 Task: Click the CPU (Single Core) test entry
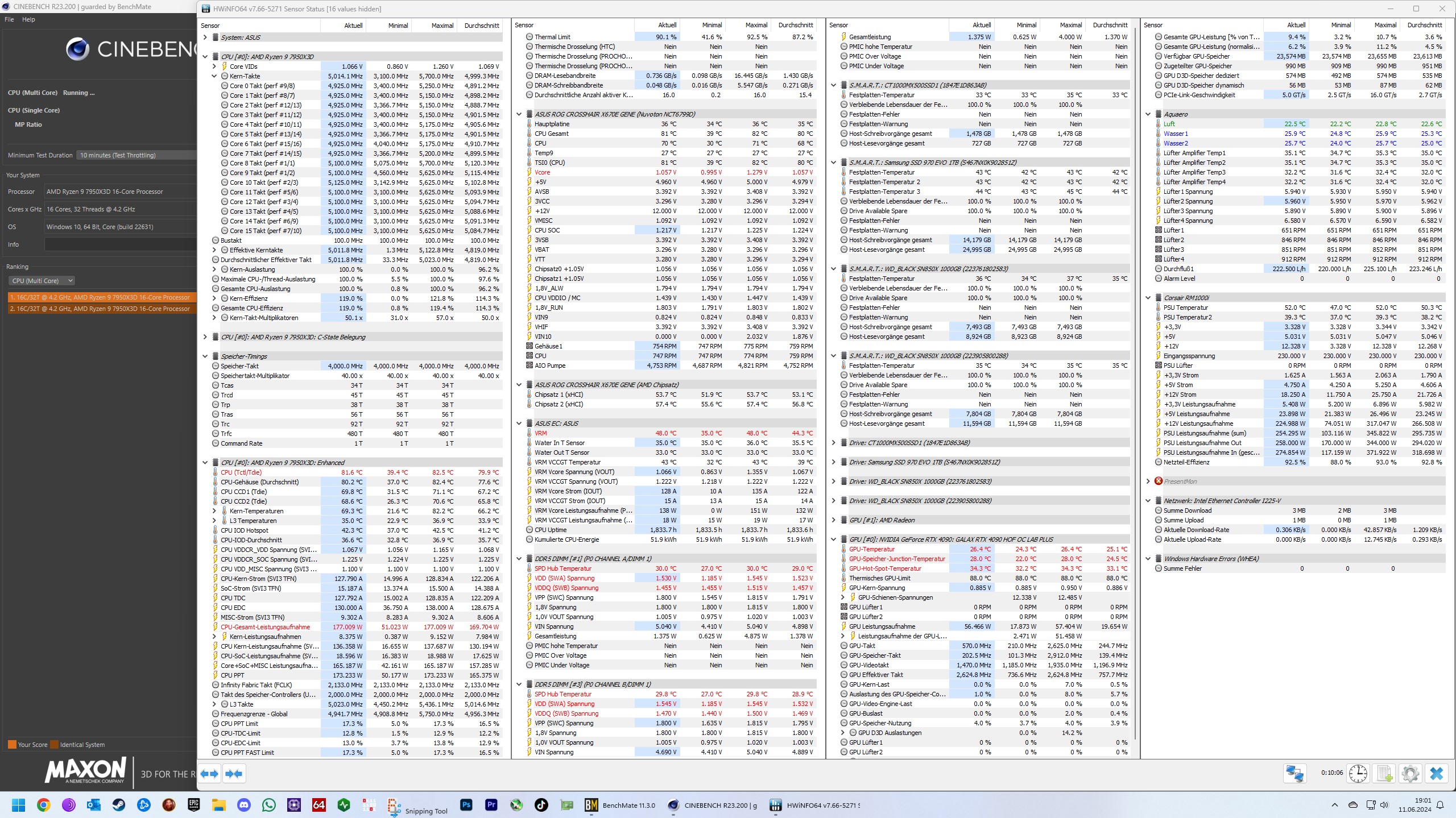pos(34,110)
